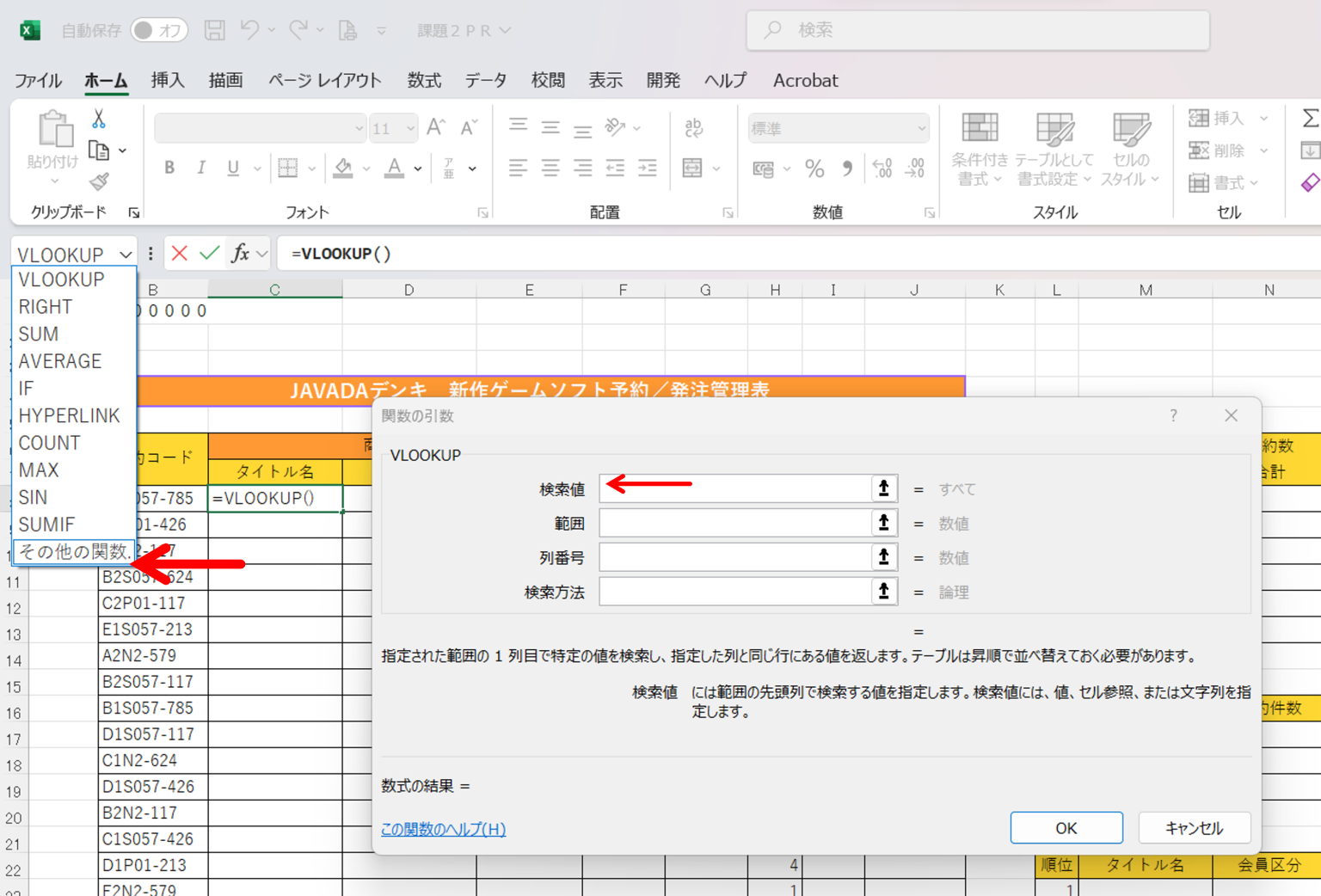Click the Insert Function fx icon
Screen dimensions: 1321x896
pos(241,253)
